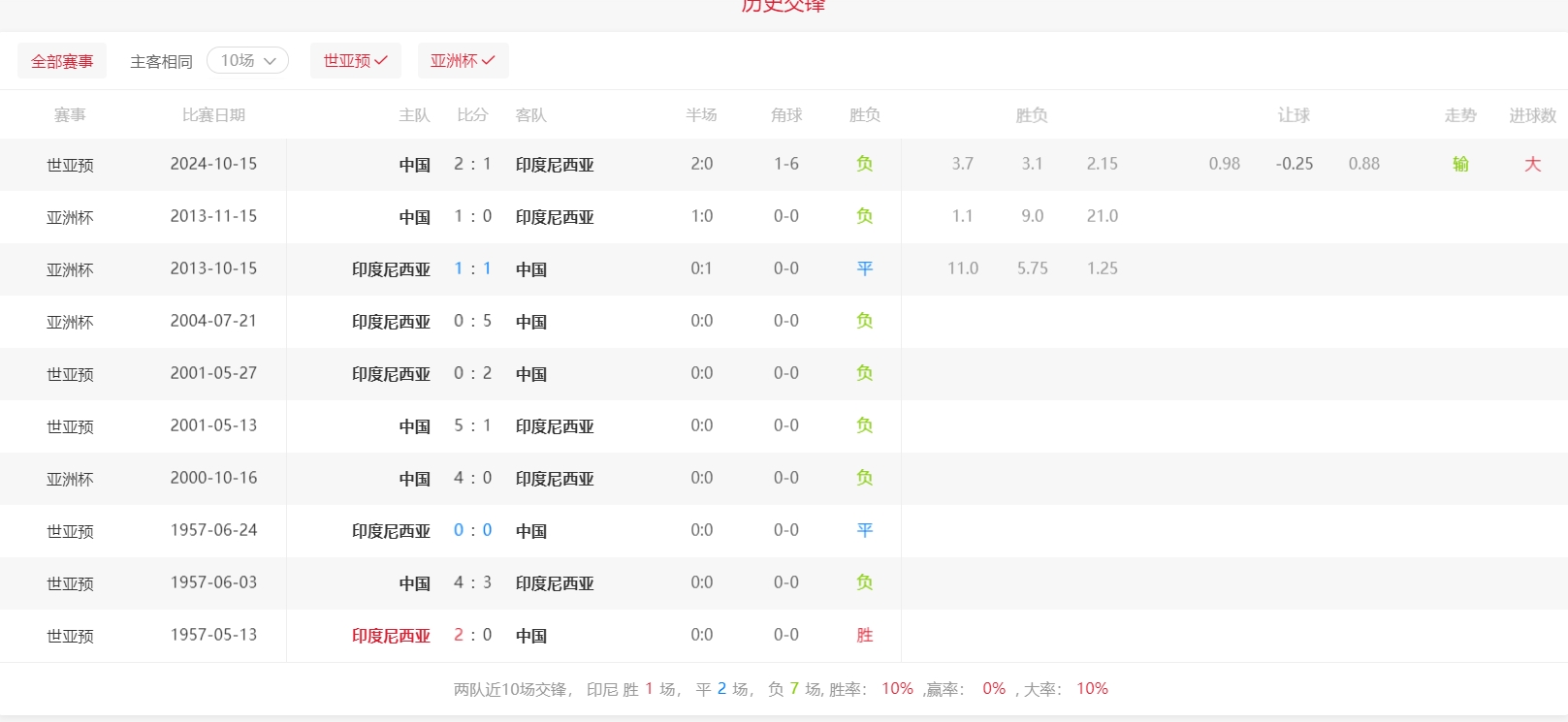Click the blue 平 result for 1957-06-24
The width and height of the screenshot is (1568, 722).
[864, 530]
